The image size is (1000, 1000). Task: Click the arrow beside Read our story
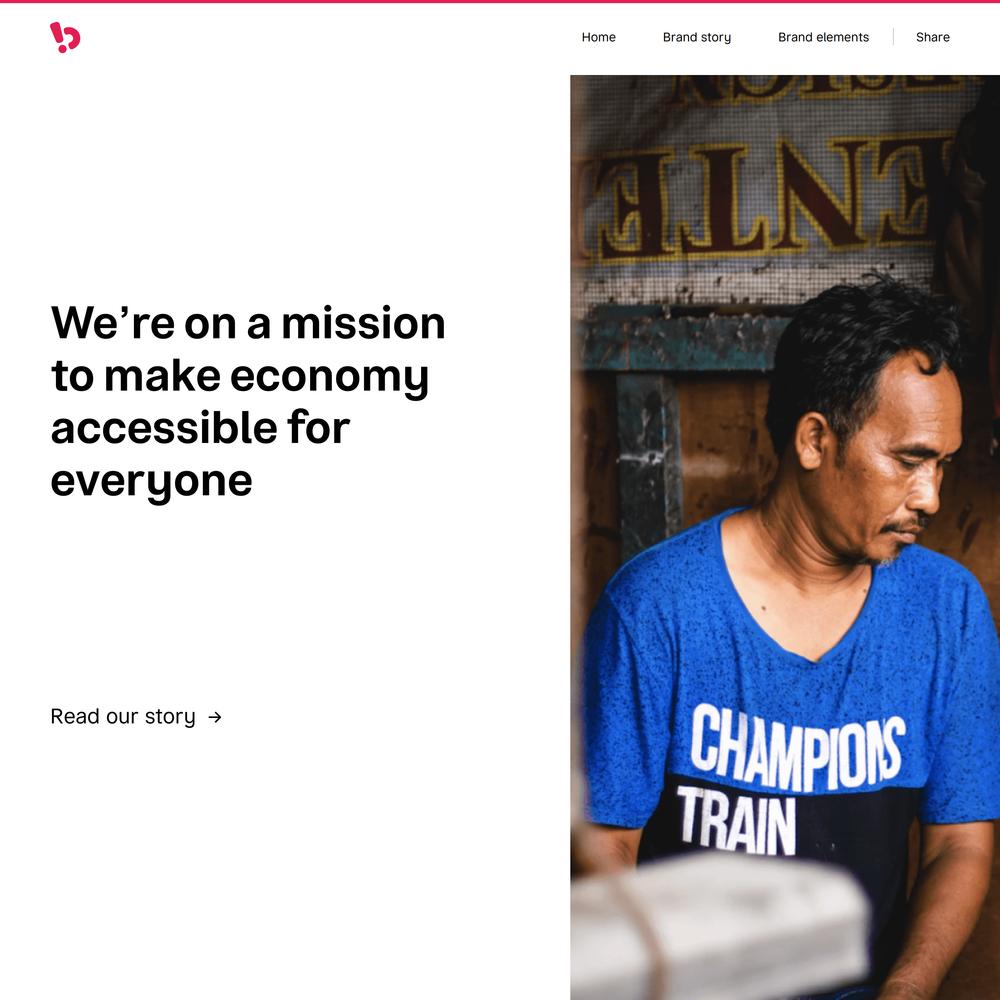pos(215,717)
